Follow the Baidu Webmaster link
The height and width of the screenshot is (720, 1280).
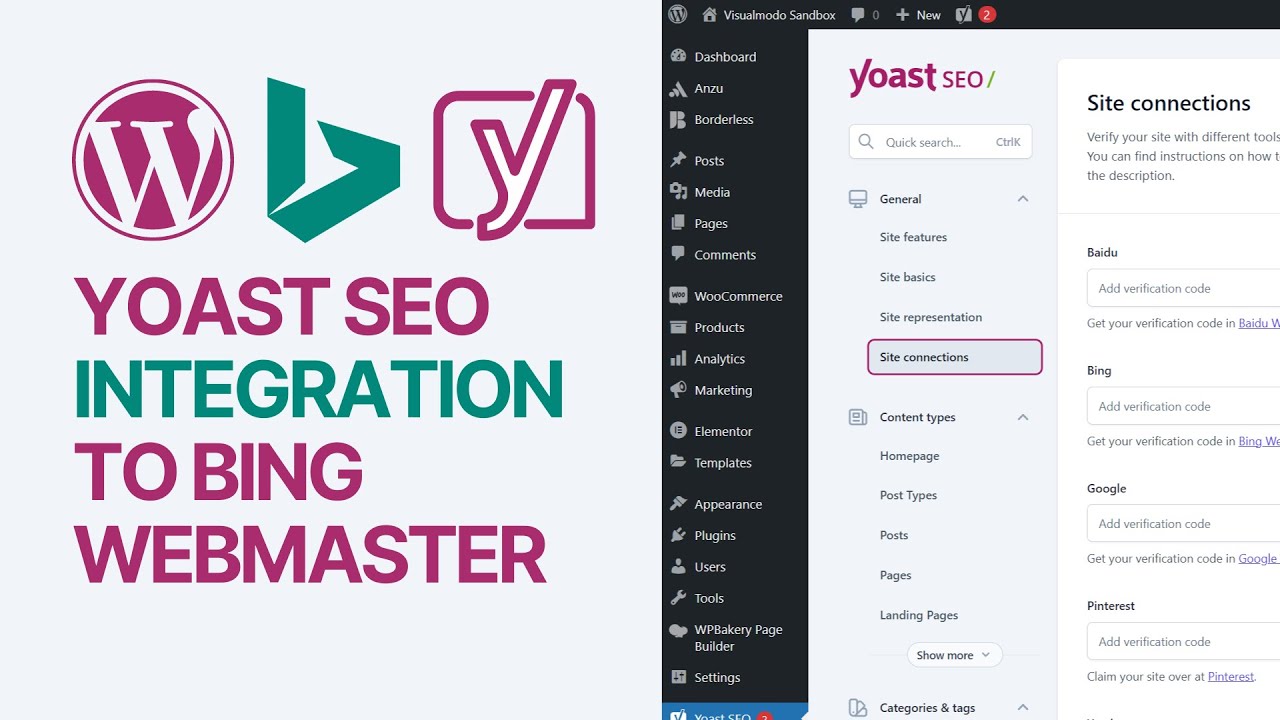1259,323
